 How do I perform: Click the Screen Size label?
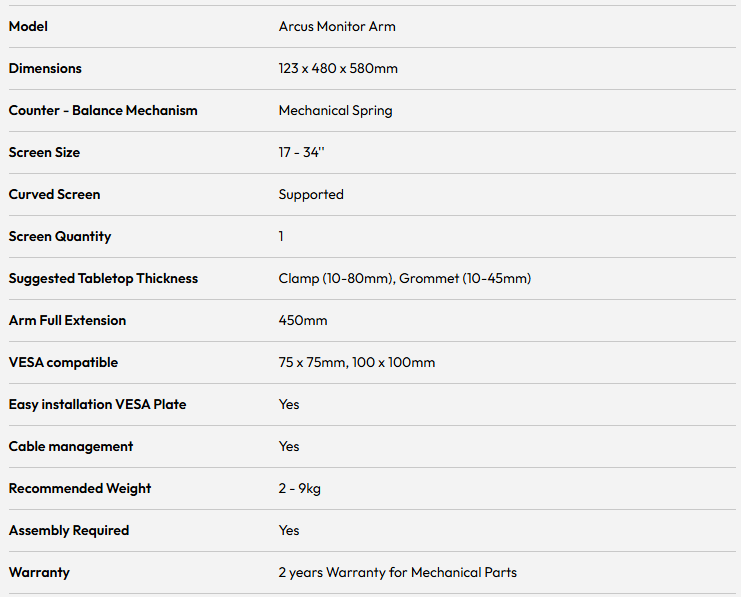(x=44, y=153)
